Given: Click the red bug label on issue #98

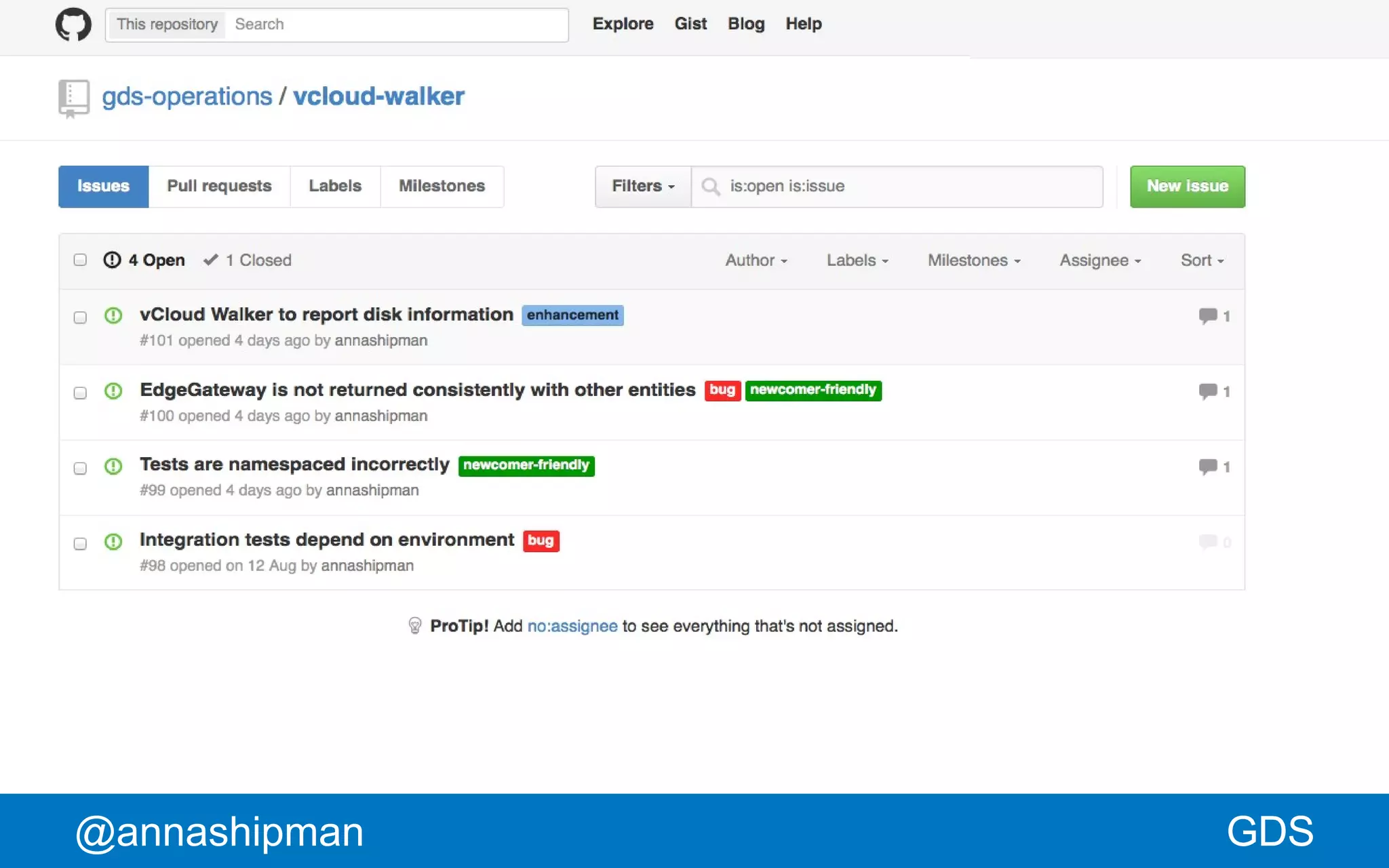Looking at the screenshot, I should 541,540.
